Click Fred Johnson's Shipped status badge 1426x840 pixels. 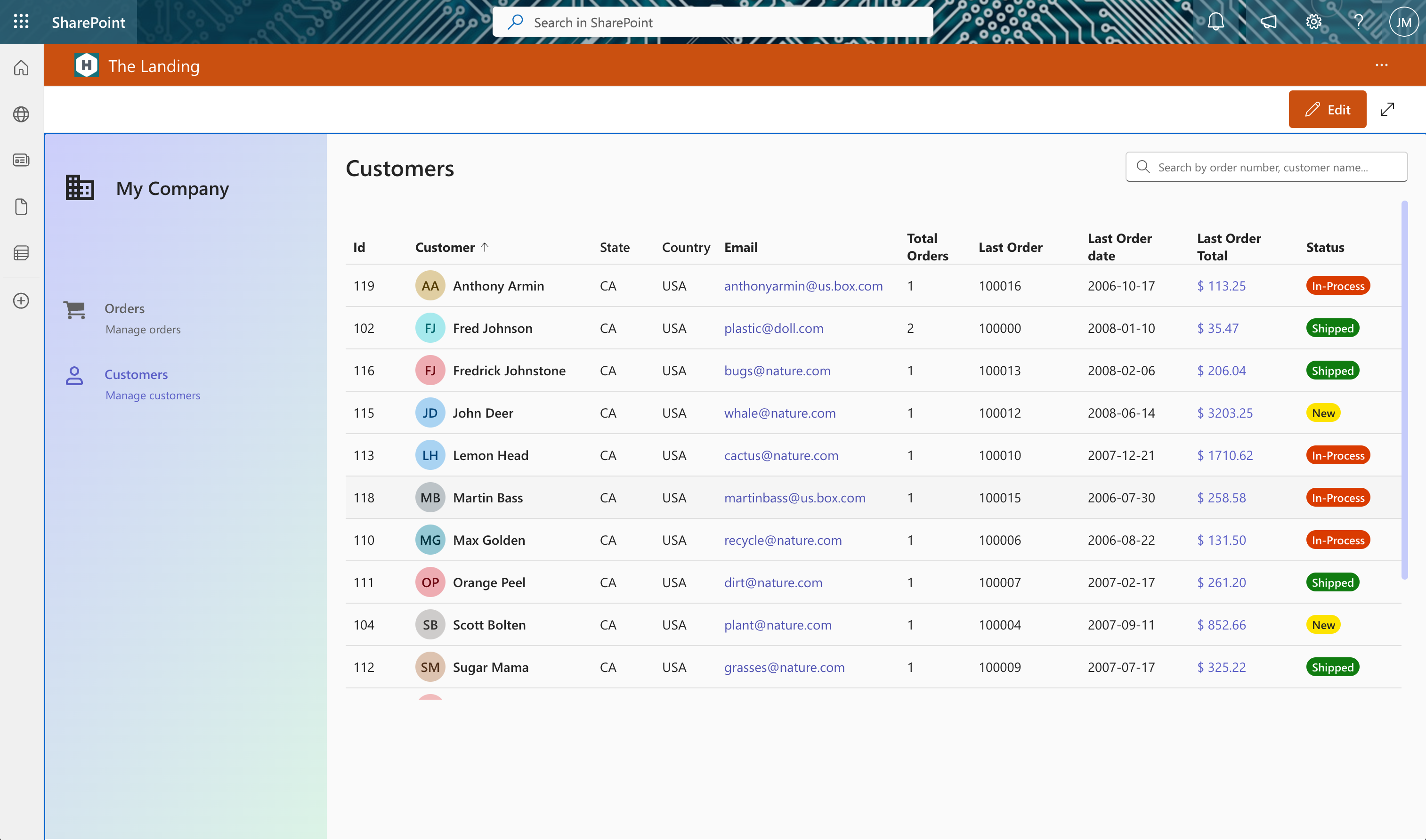[x=1332, y=328]
